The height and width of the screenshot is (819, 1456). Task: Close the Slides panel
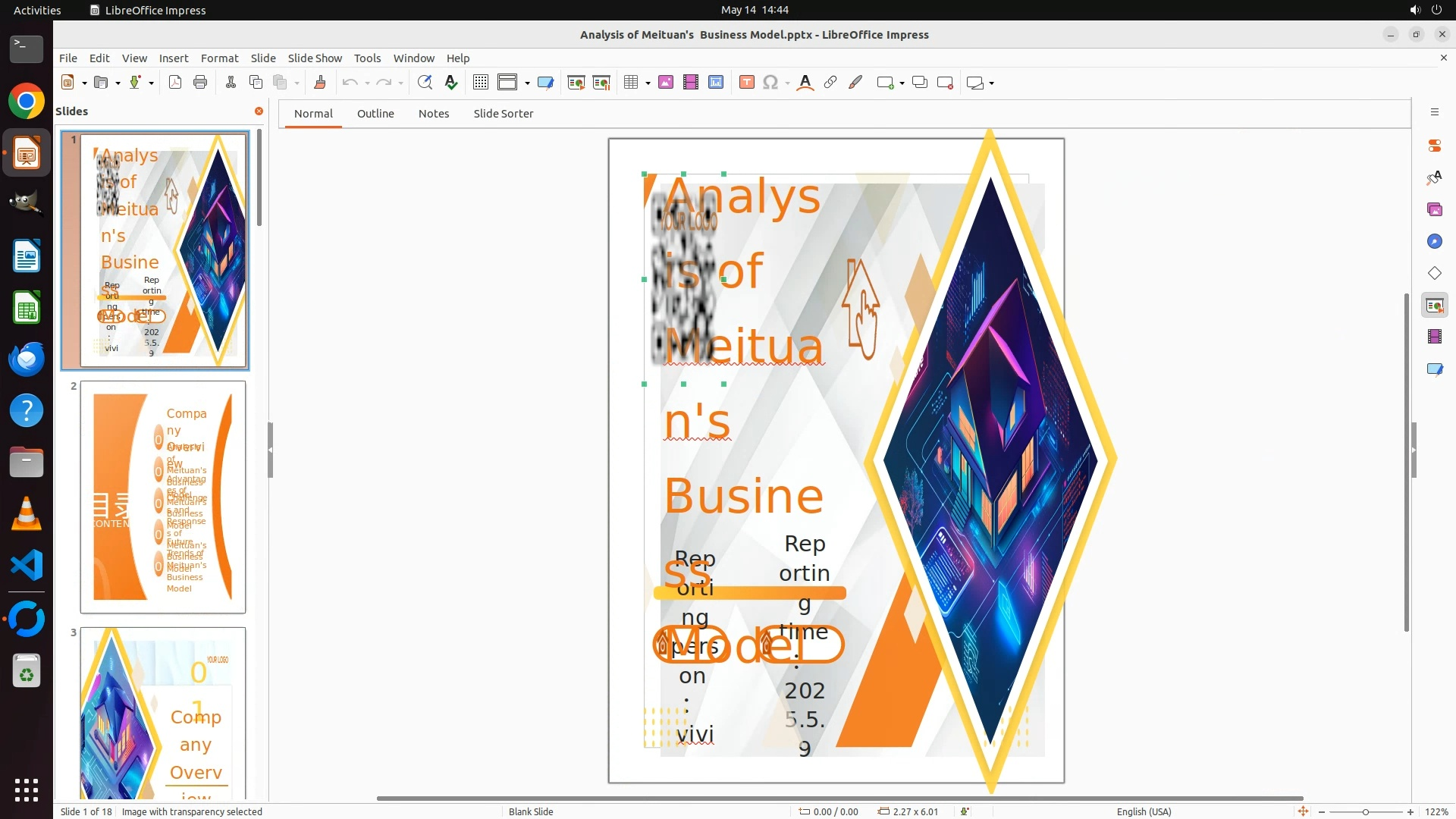click(x=259, y=111)
